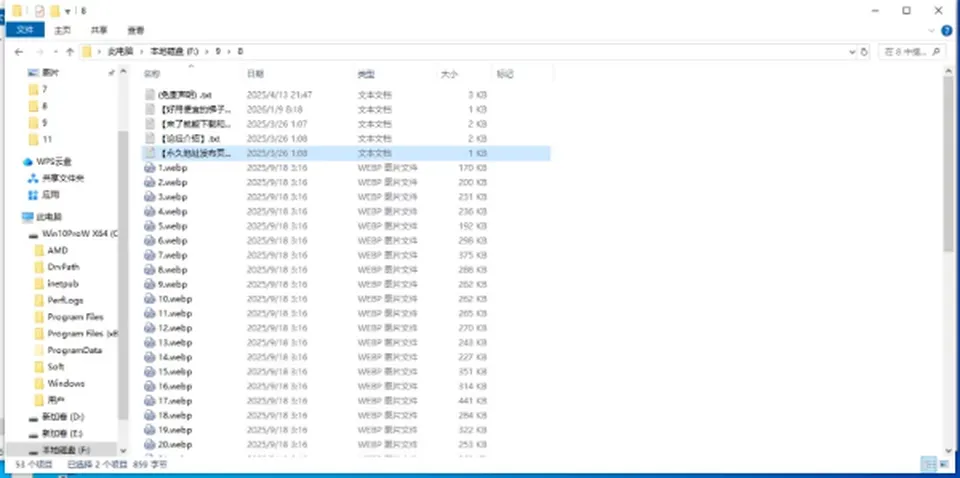Click the file list vertical scrollbar thumb
Viewport: 960px width, 478px height.
point(948,164)
